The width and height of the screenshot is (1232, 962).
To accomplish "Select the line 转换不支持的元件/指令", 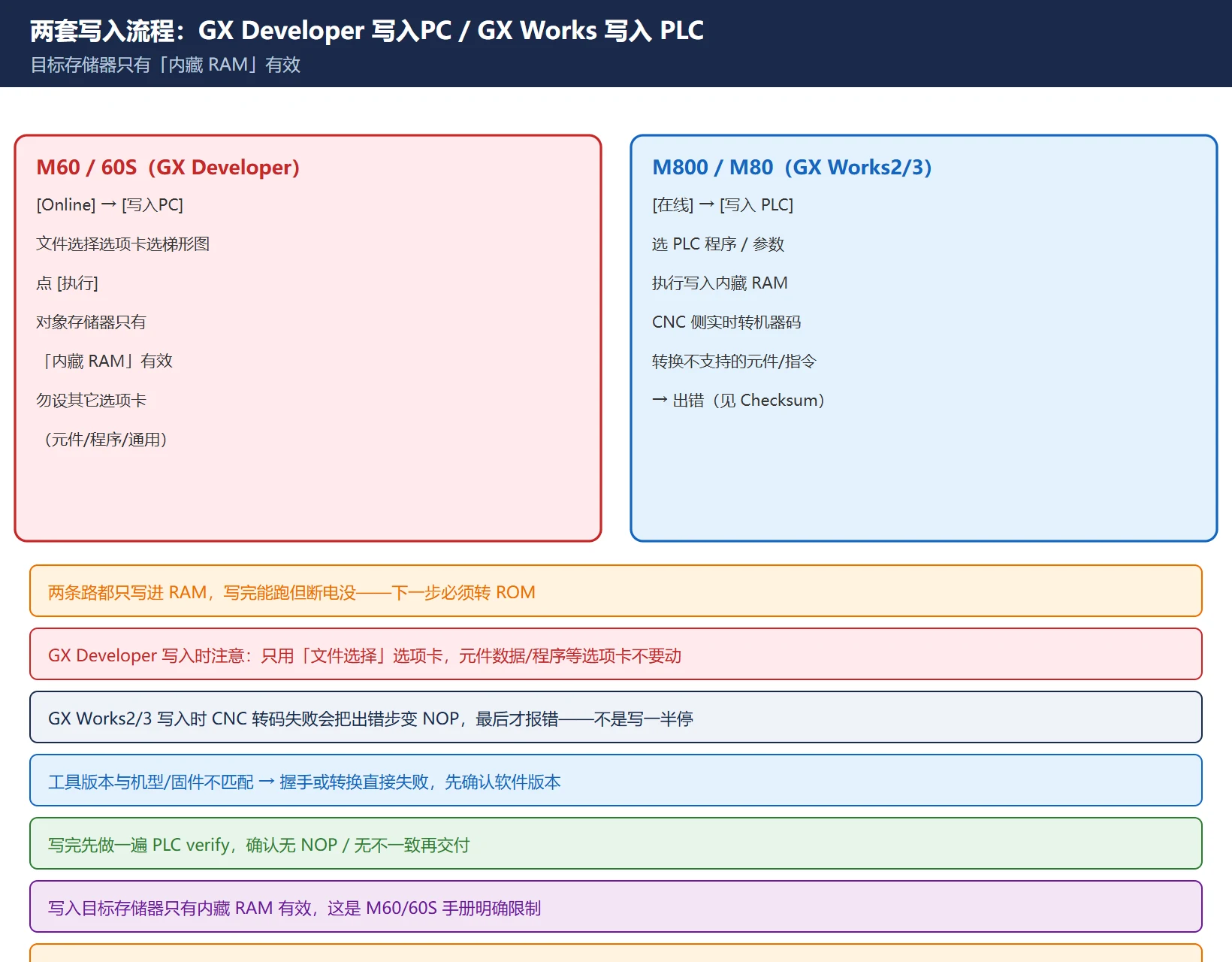I will click(x=734, y=361).
